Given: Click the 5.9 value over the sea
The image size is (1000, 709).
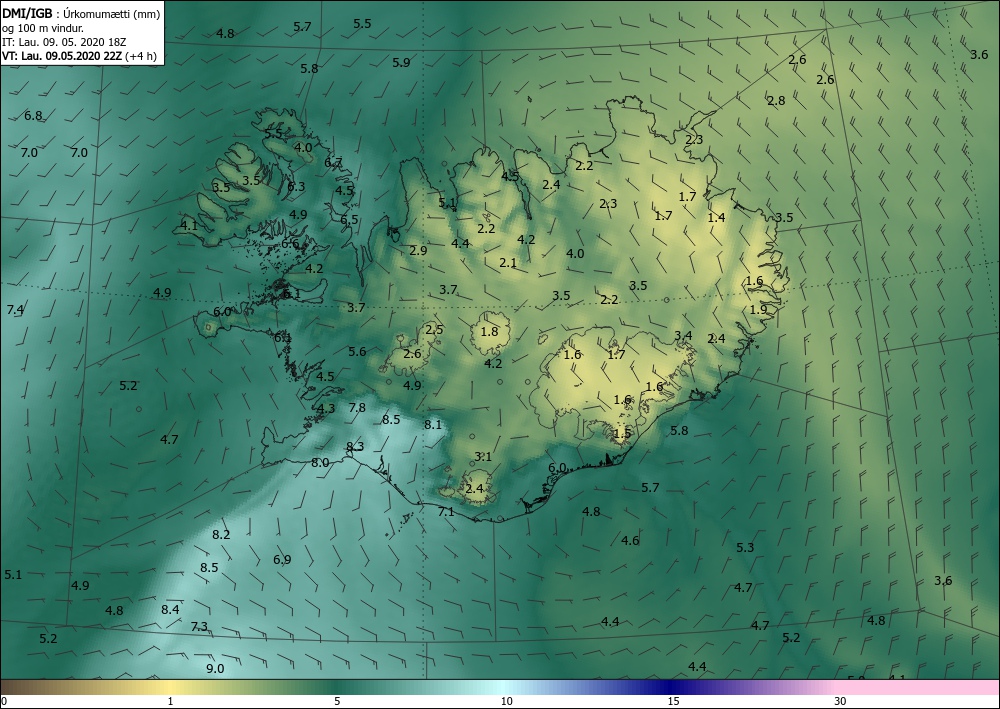Looking at the screenshot, I should (401, 62).
